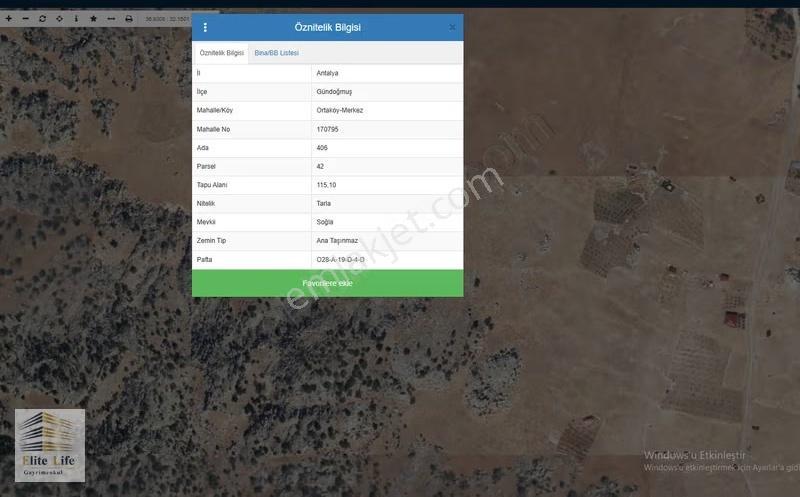Click the coordinate readout in the toolbar
800x497 pixels.
(167, 19)
